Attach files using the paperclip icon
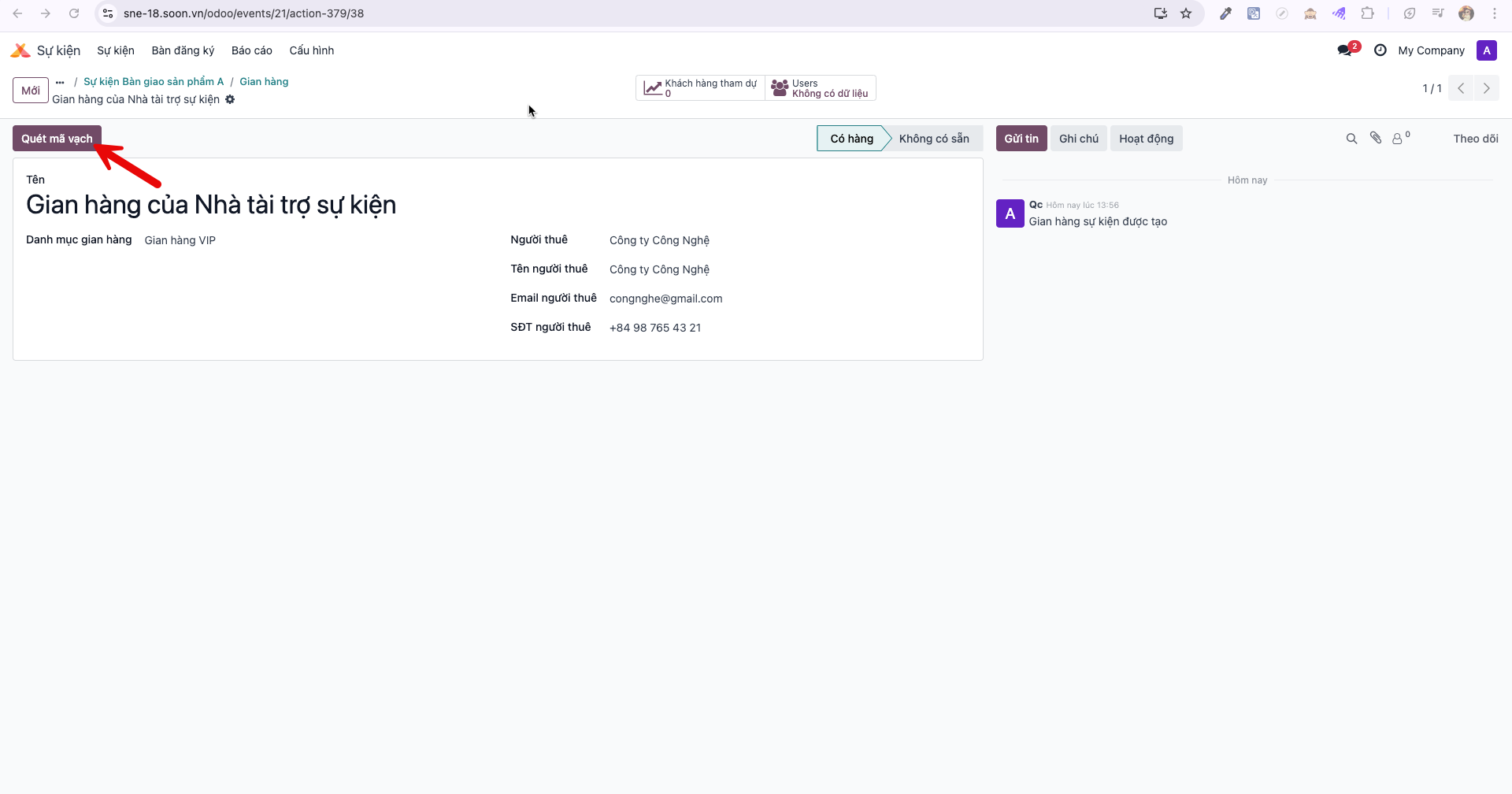The width and height of the screenshot is (1512, 794). 1376,138
